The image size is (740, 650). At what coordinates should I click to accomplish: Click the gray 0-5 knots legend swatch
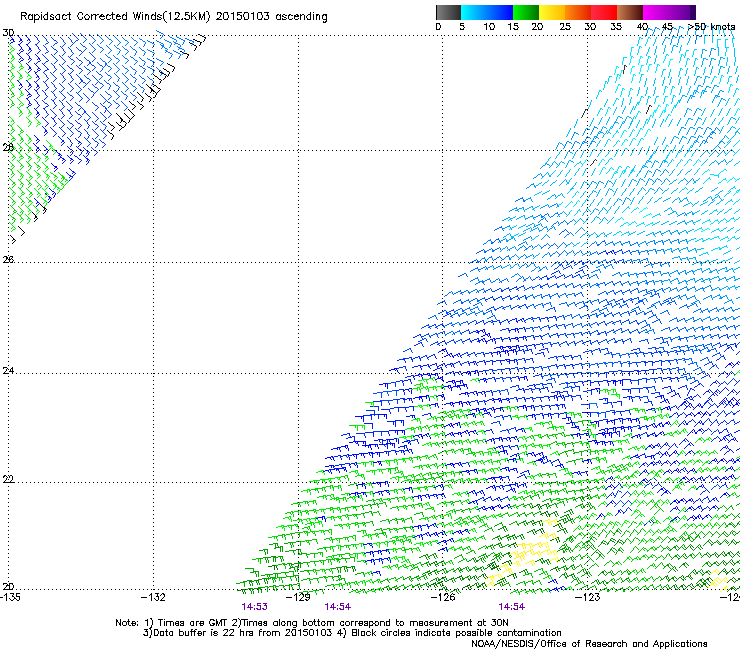[448, 12]
